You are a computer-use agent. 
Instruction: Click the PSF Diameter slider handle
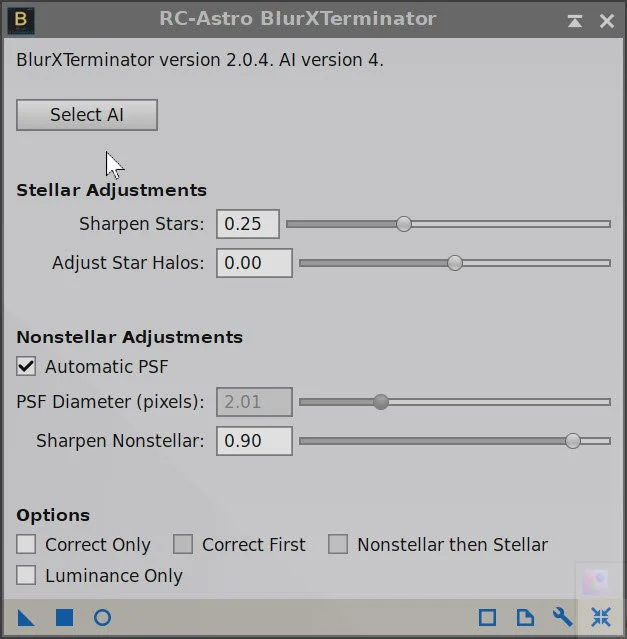[x=381, y=402]
